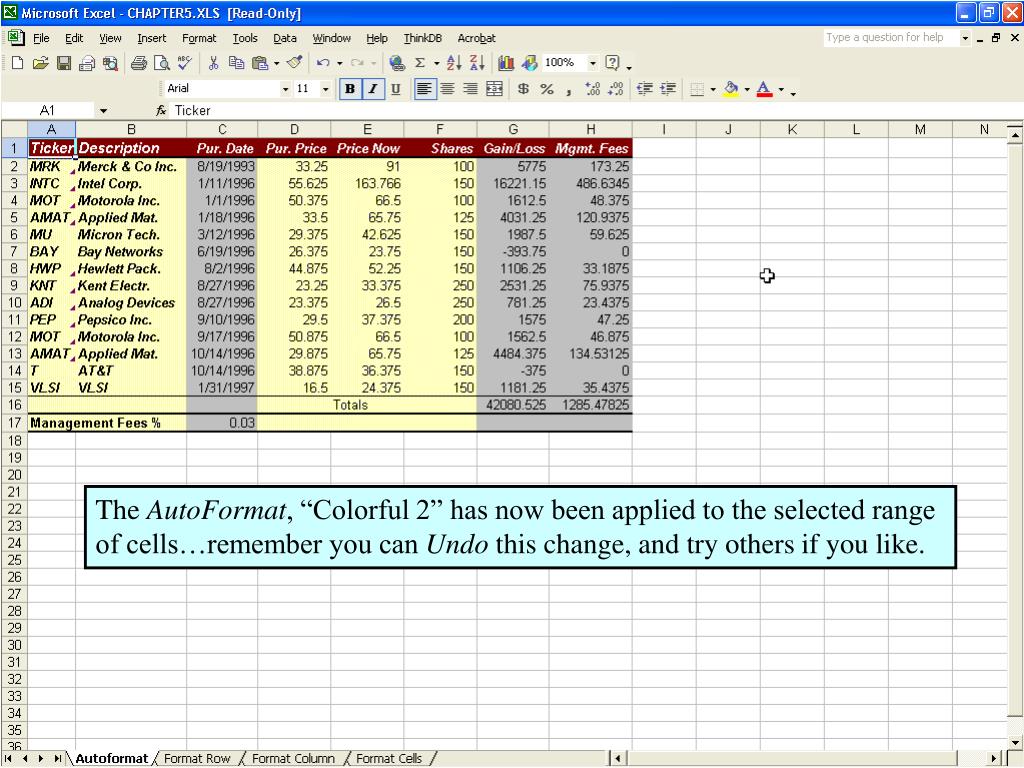
Task: Apply percent style
Action: point(547,89)
